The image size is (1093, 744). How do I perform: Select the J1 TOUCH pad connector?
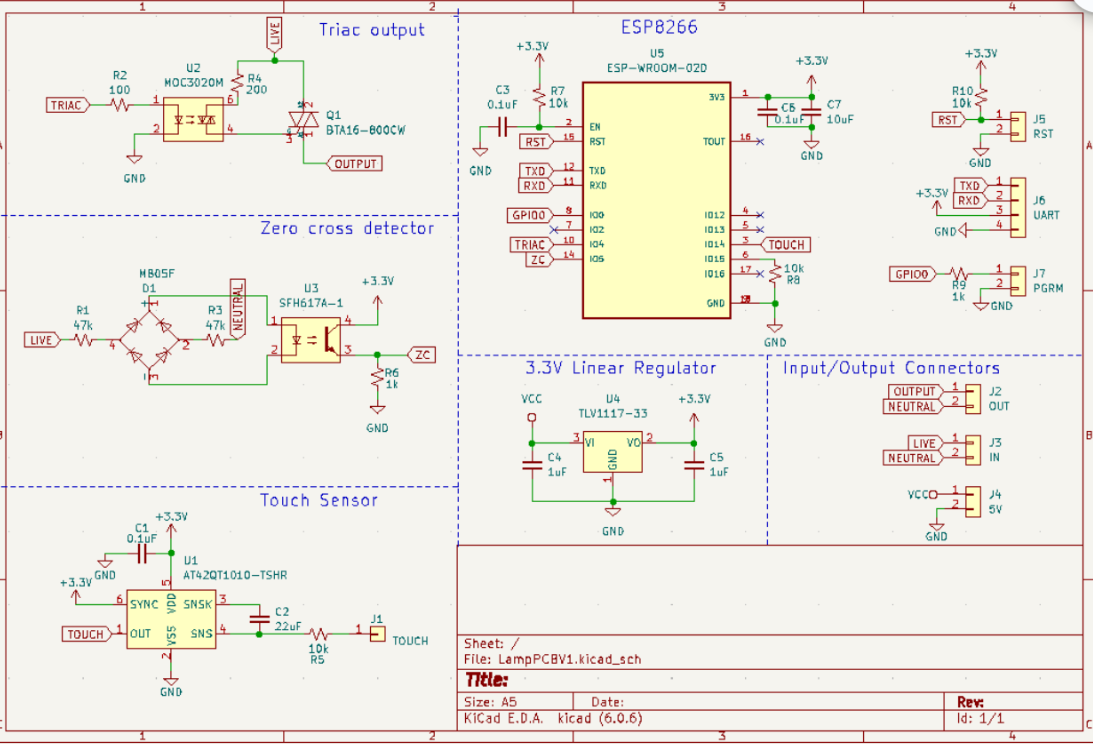pos(377,632)
